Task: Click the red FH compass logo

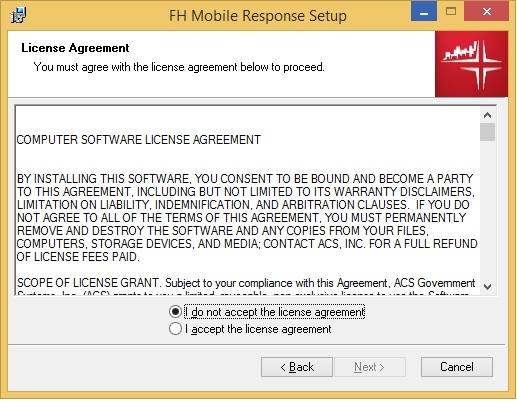Action: pyautogui.click(x=471, y=64)
